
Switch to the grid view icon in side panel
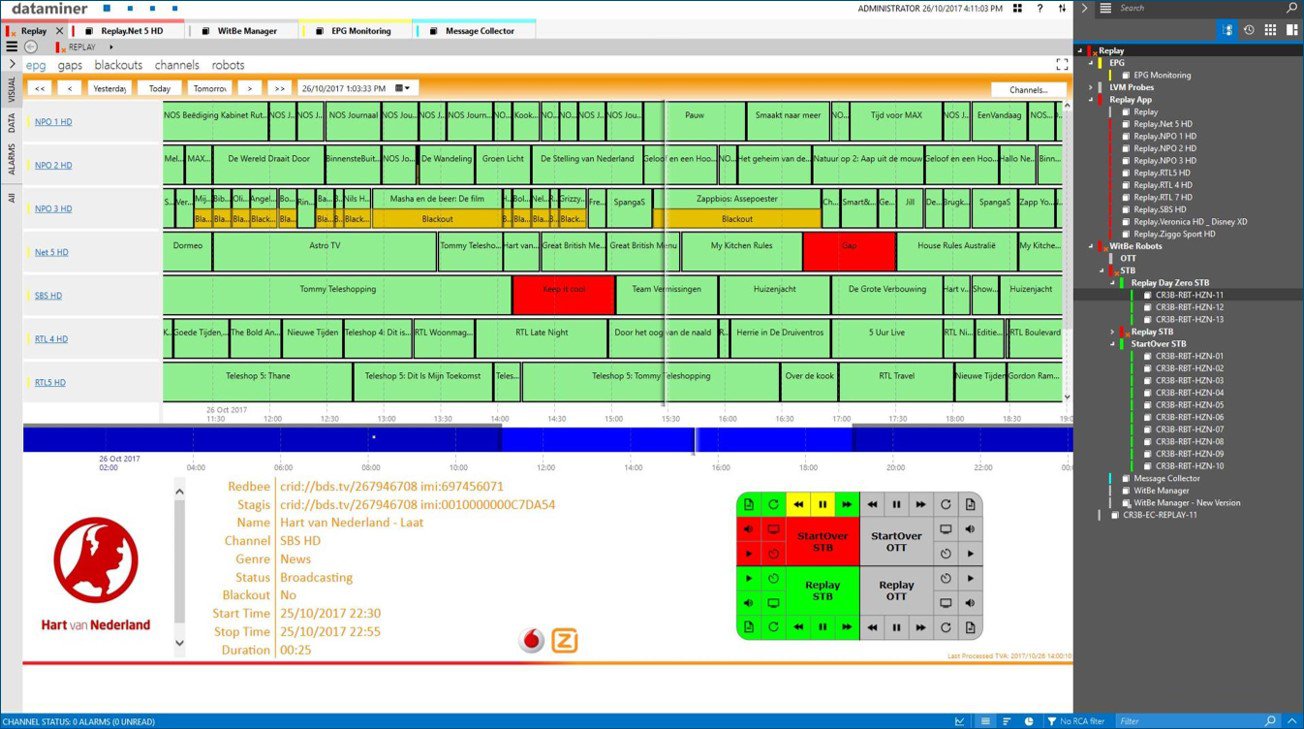point(1270,30)
